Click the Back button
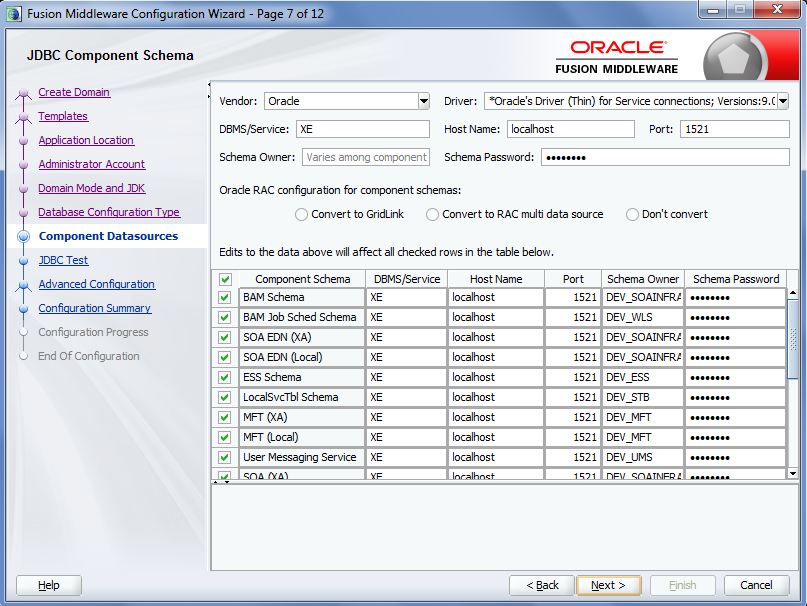Viewport: 807px width, 606px height. coord(542,585)
